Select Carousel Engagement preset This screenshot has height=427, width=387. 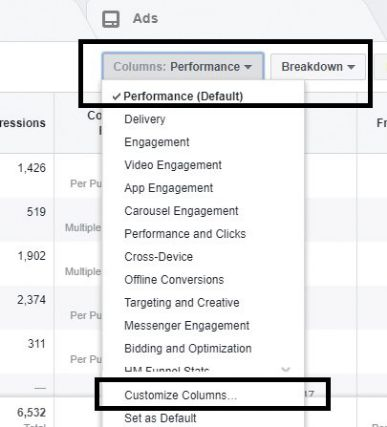point(181,211)
